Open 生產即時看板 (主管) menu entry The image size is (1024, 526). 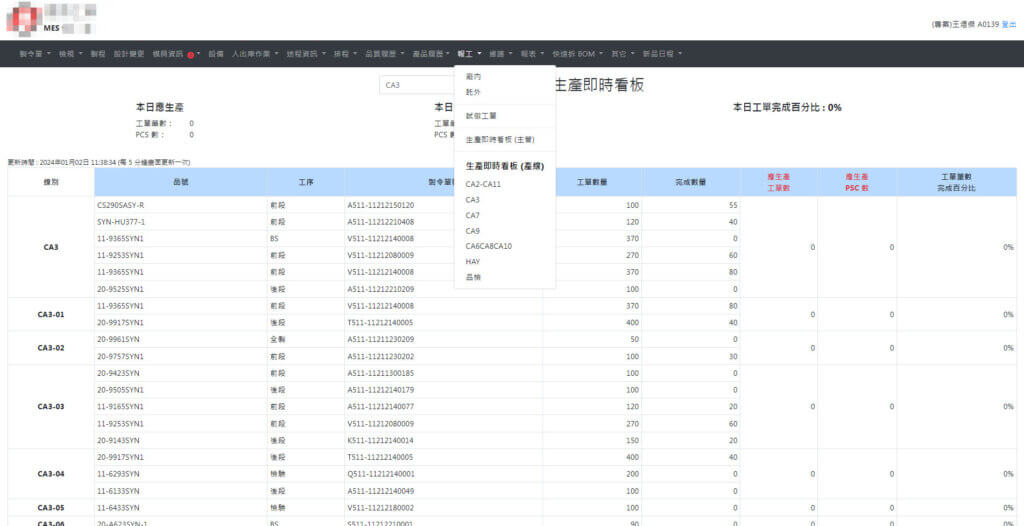coord(500,140)
